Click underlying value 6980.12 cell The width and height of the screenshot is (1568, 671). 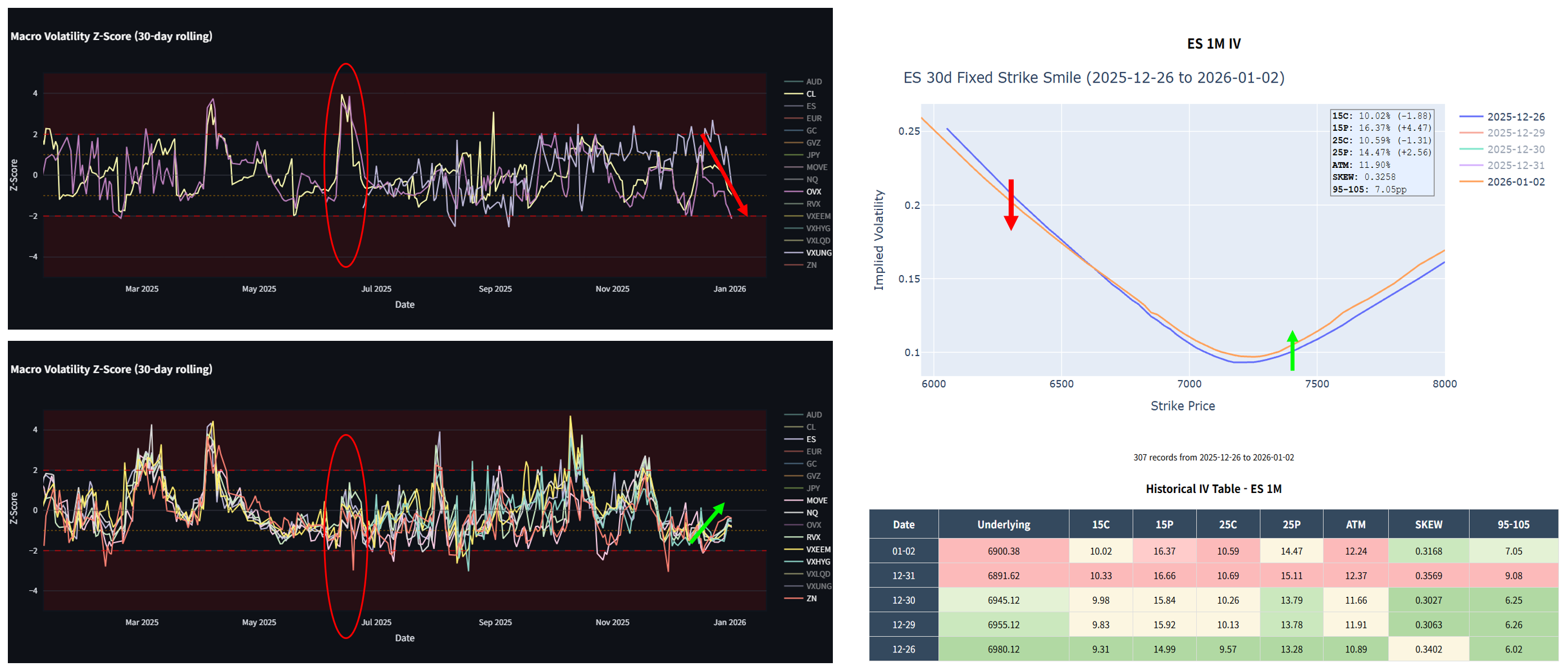(1003, 649)
